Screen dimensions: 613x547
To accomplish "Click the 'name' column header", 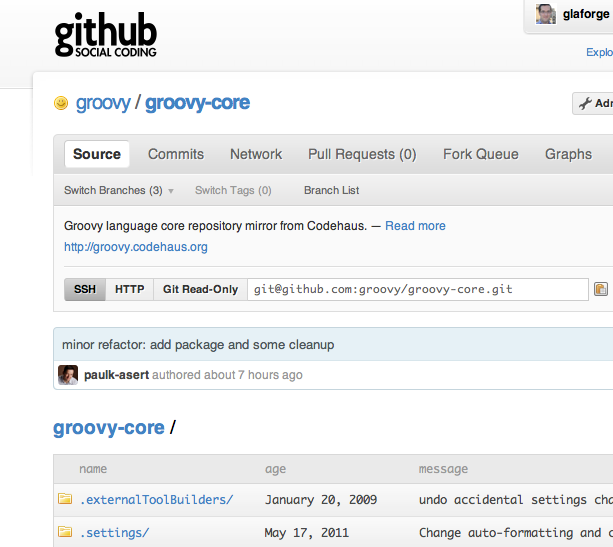I will (93, 469).
